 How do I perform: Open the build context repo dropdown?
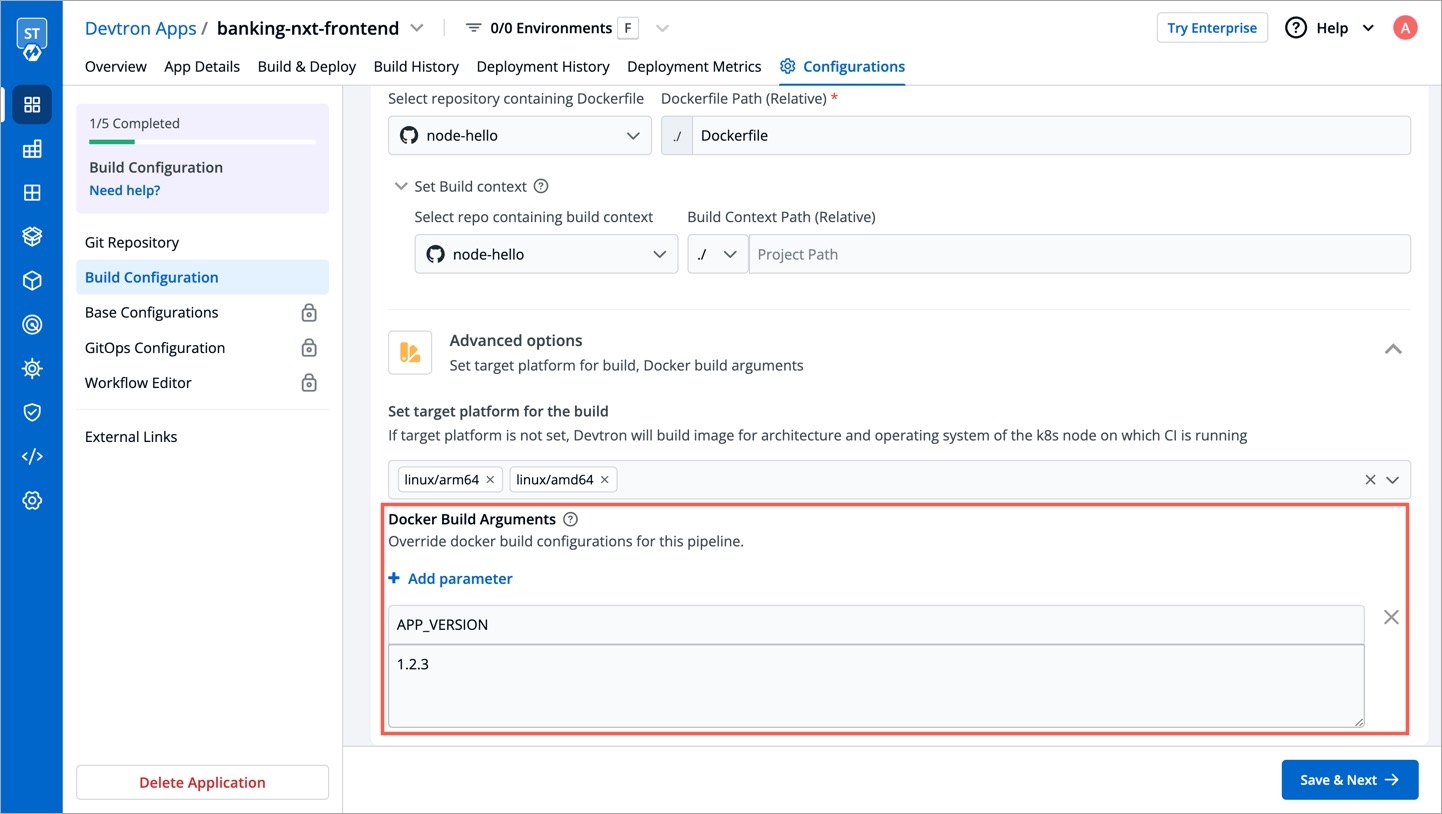546,254
